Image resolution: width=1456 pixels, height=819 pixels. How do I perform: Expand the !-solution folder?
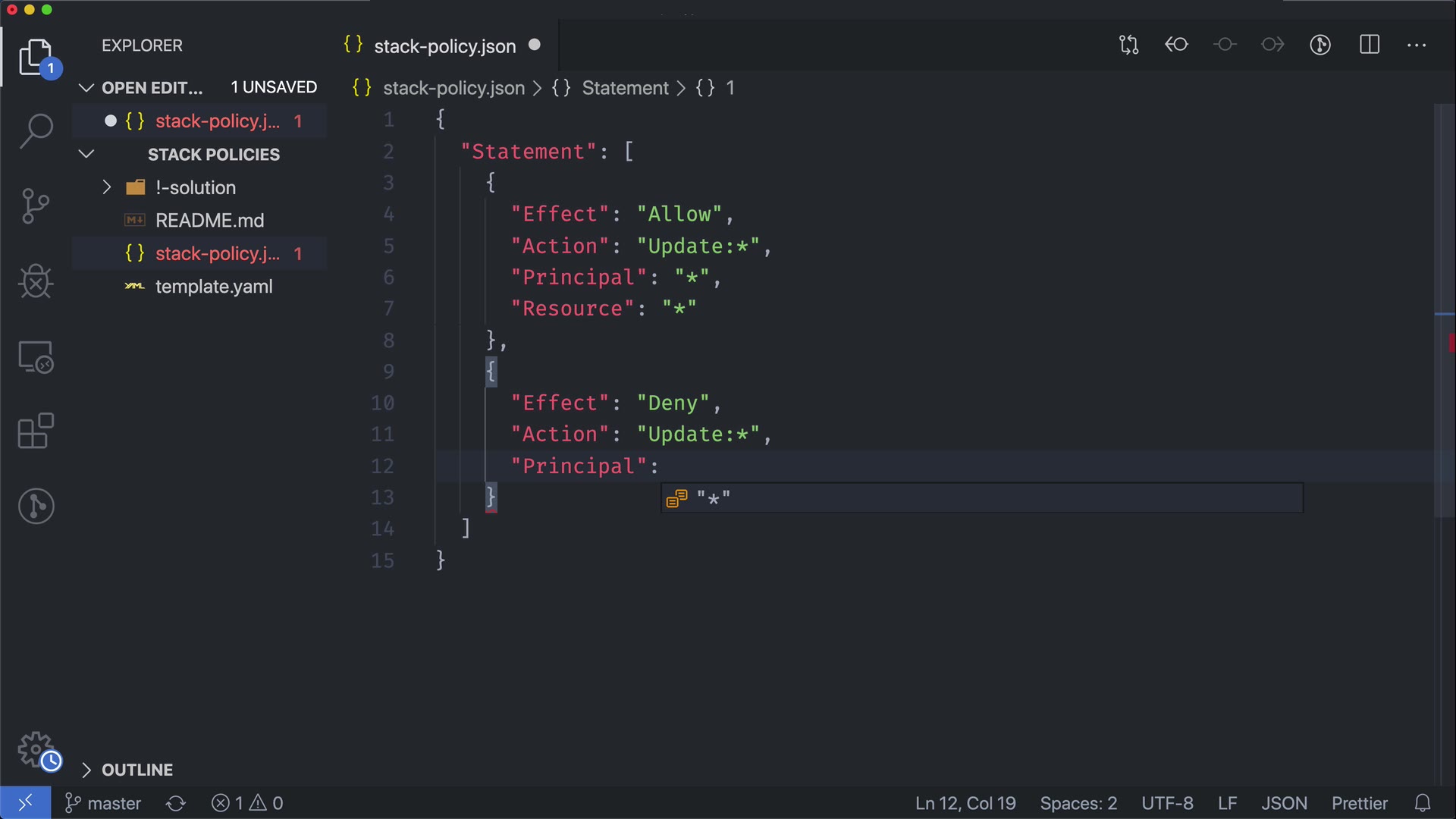(107, 187)
